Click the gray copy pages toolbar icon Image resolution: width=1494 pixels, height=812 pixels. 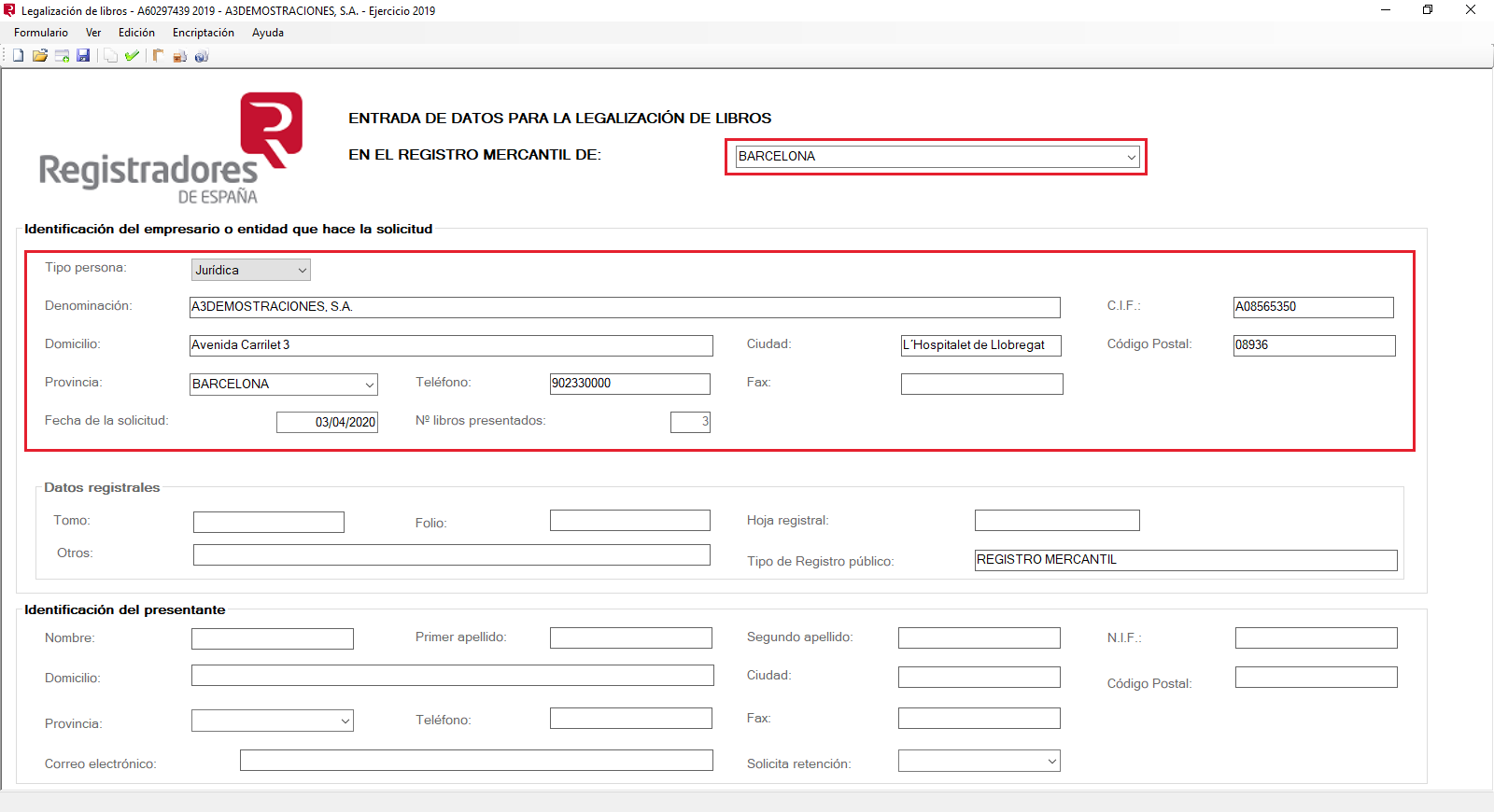[110, 56]
